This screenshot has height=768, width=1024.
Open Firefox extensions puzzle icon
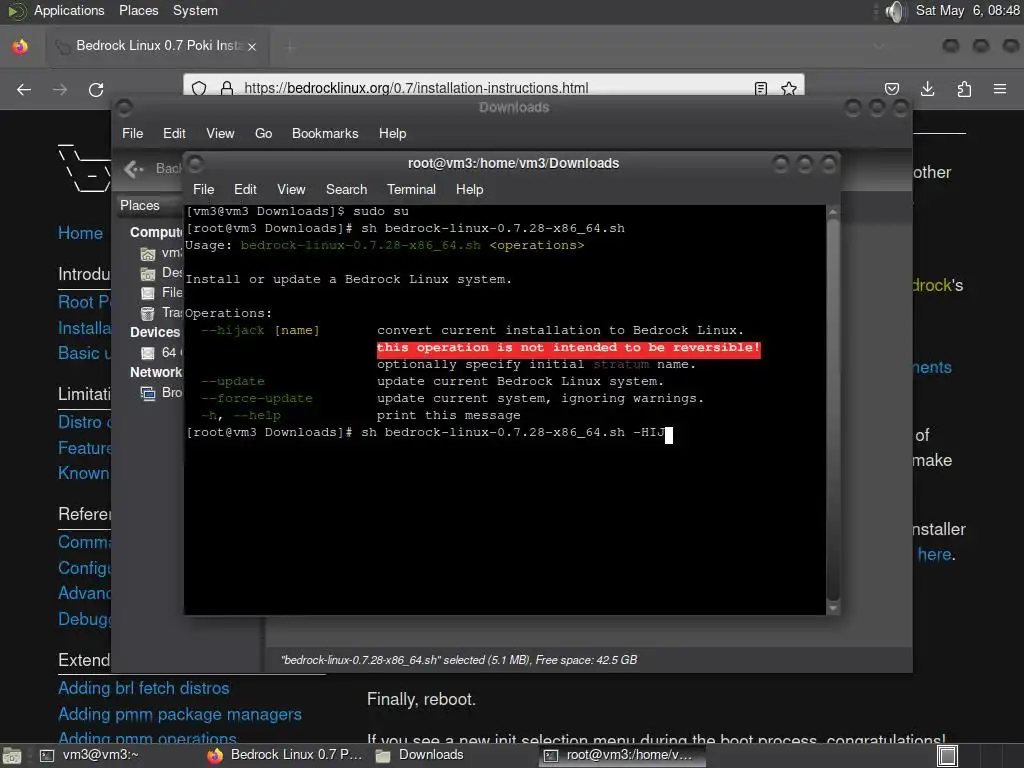click(x=964, y=89)
